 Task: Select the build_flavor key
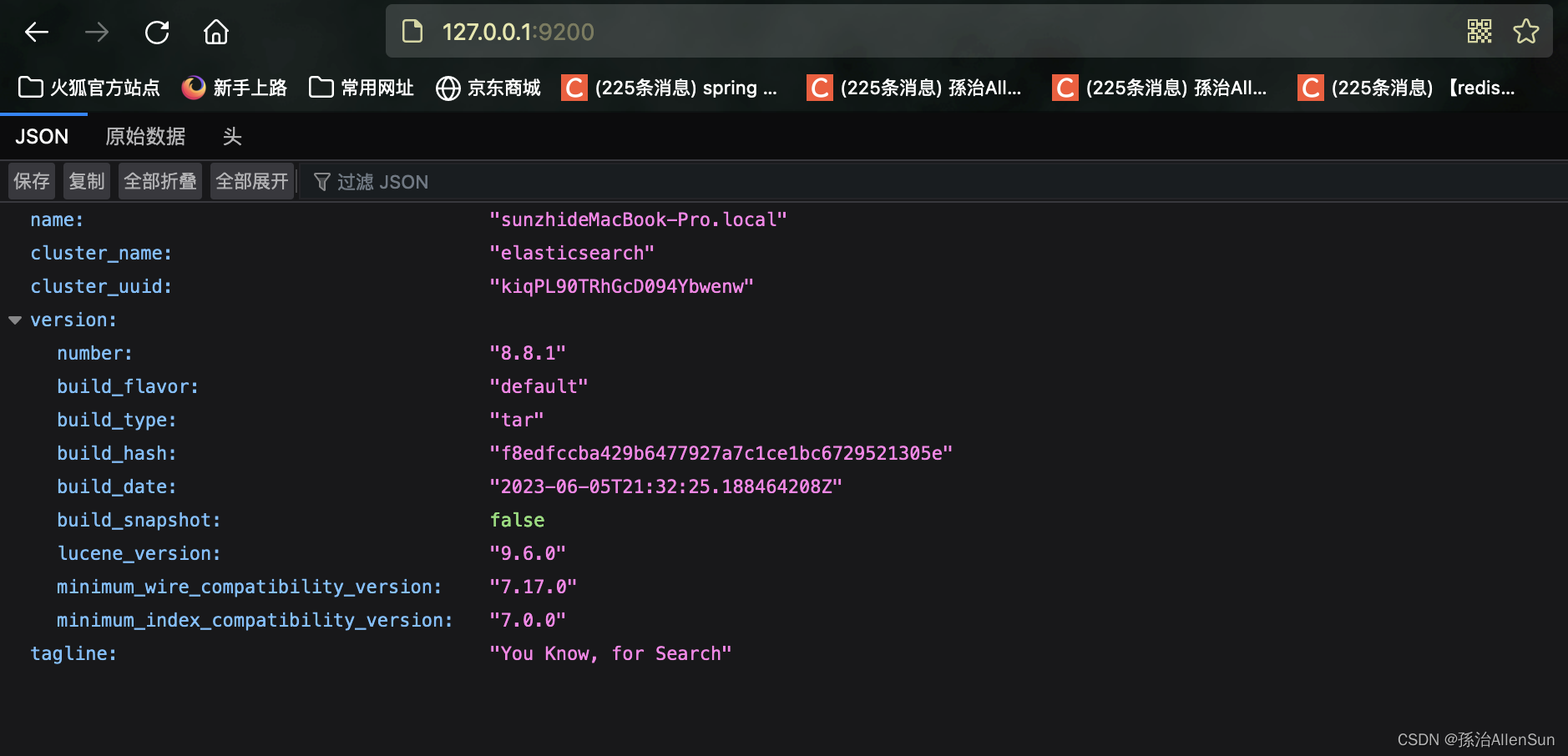click(x=128, y=387)
